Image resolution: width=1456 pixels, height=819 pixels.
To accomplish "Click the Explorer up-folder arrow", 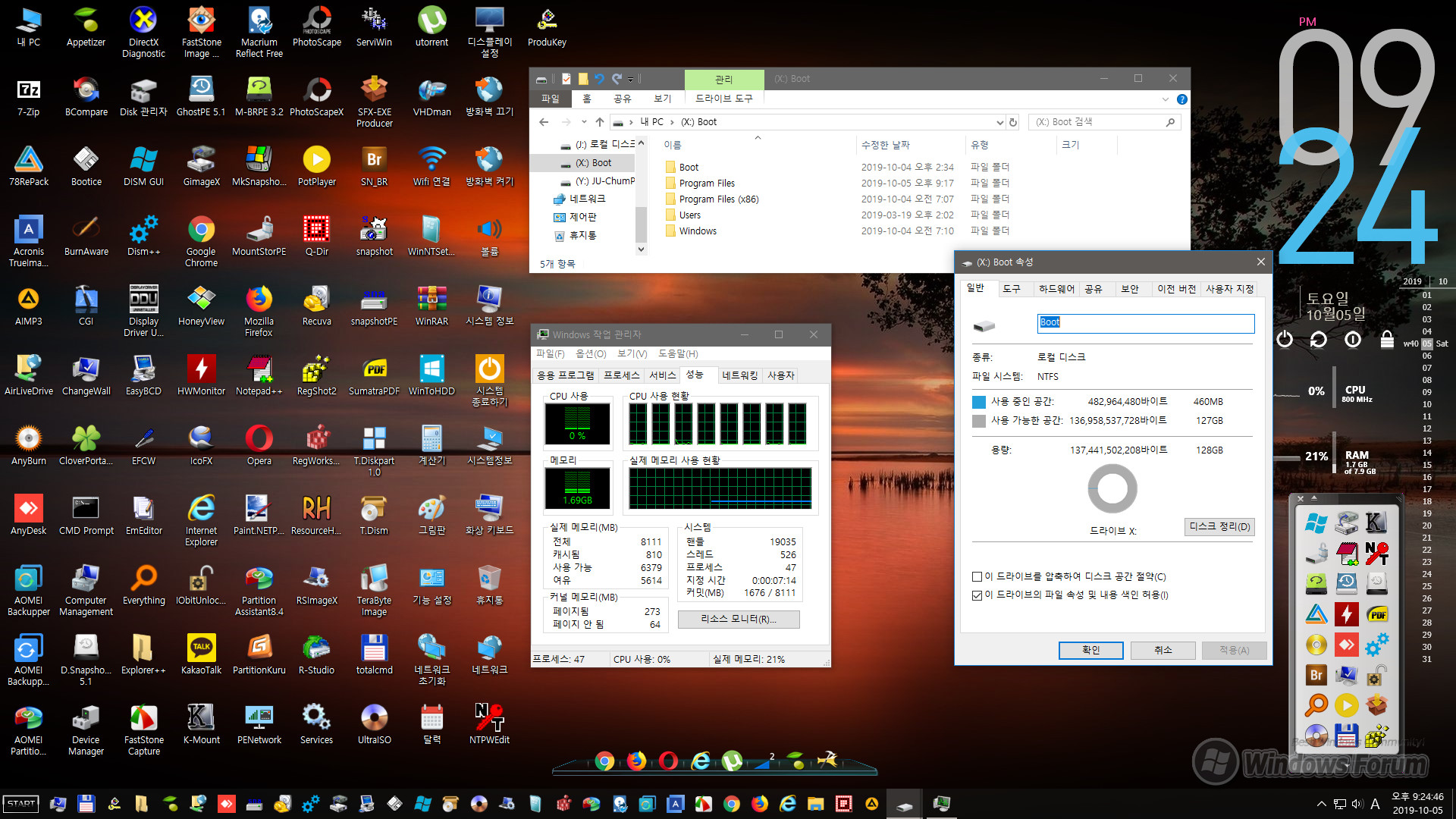I will click(x=599, y=122).
